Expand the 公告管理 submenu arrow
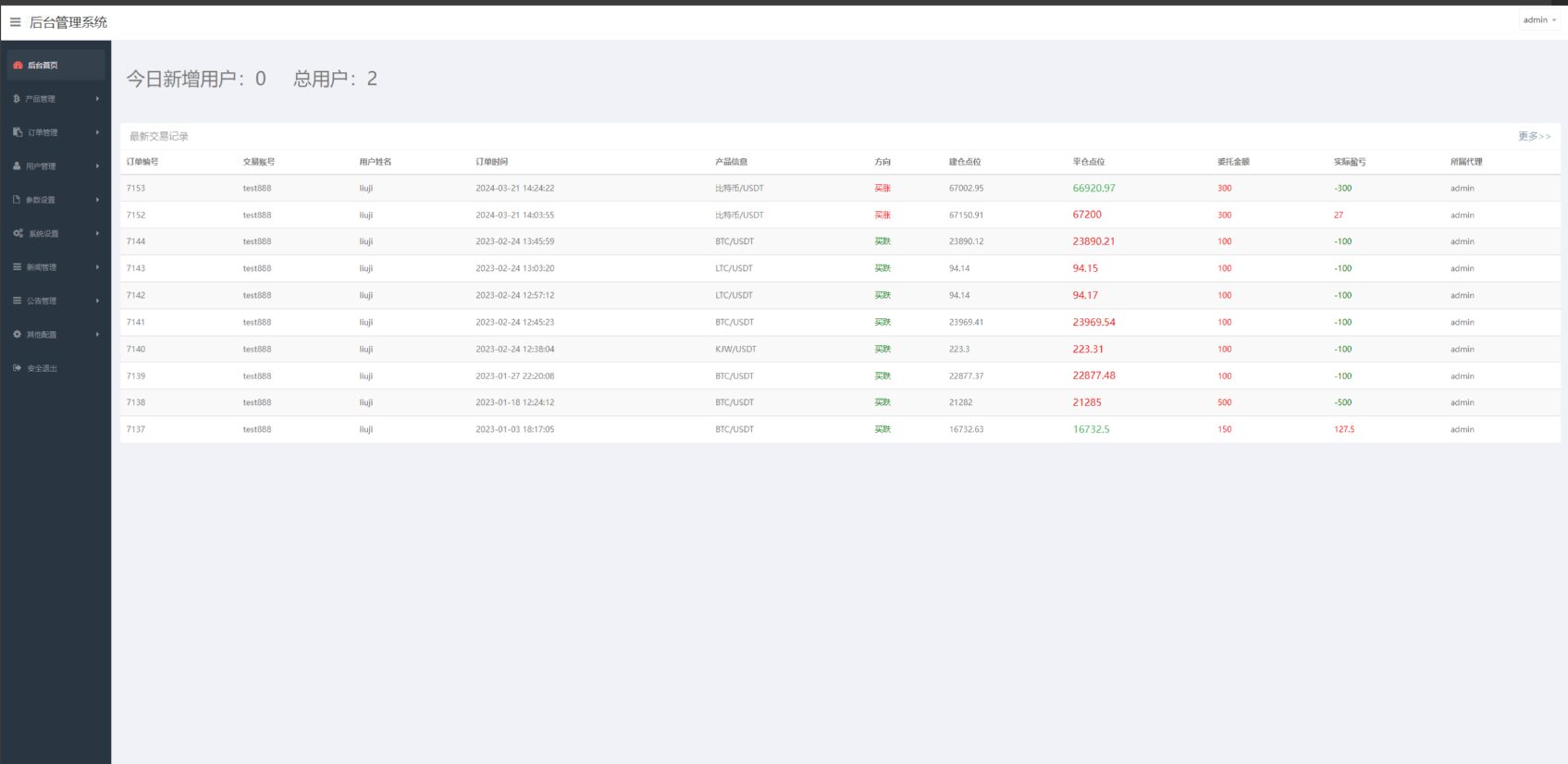The width and height of the screenshot is (1568, 764). tap(97, 301)
